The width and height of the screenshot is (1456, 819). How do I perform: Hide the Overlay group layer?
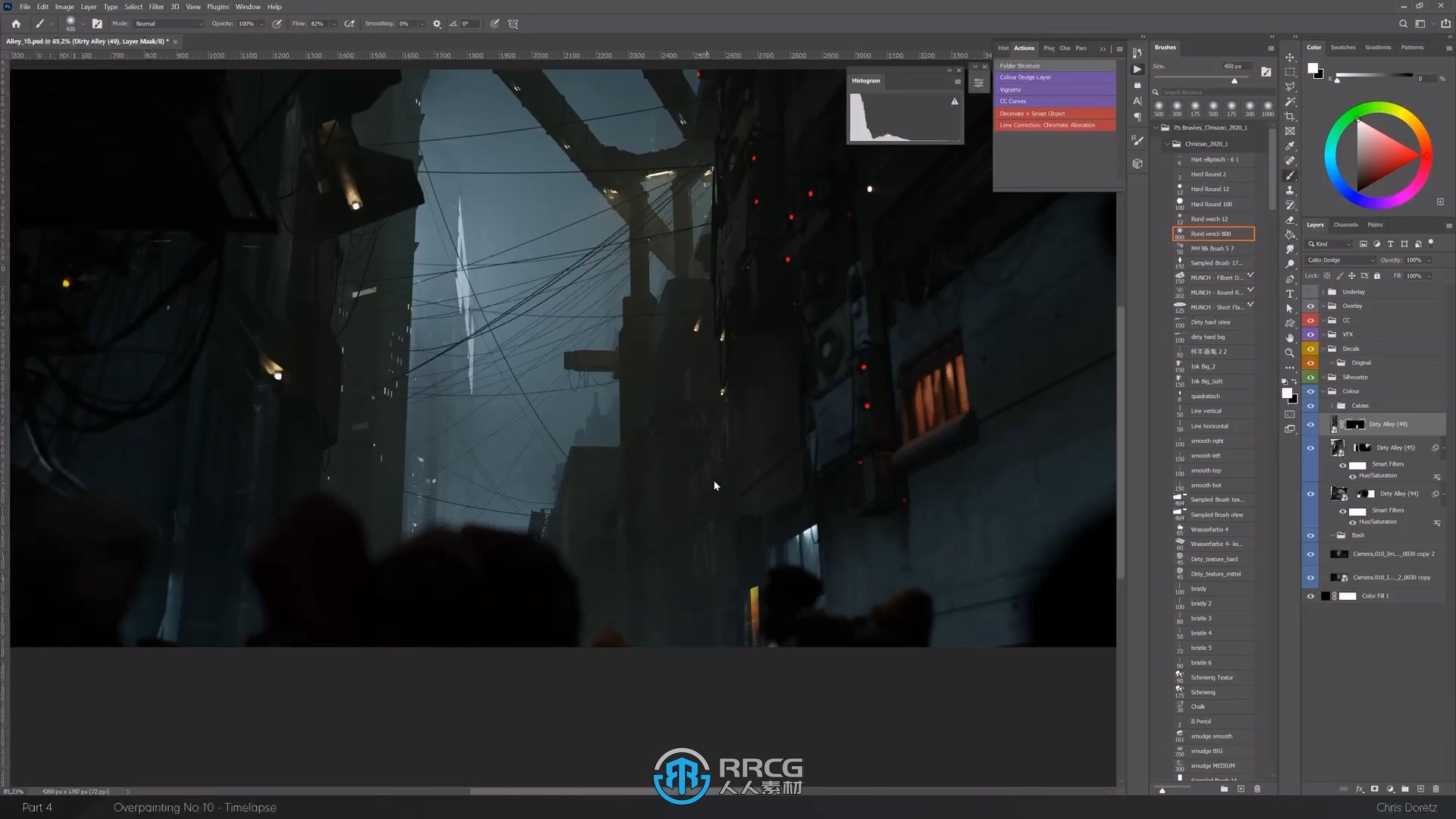tap(1310, 306)
